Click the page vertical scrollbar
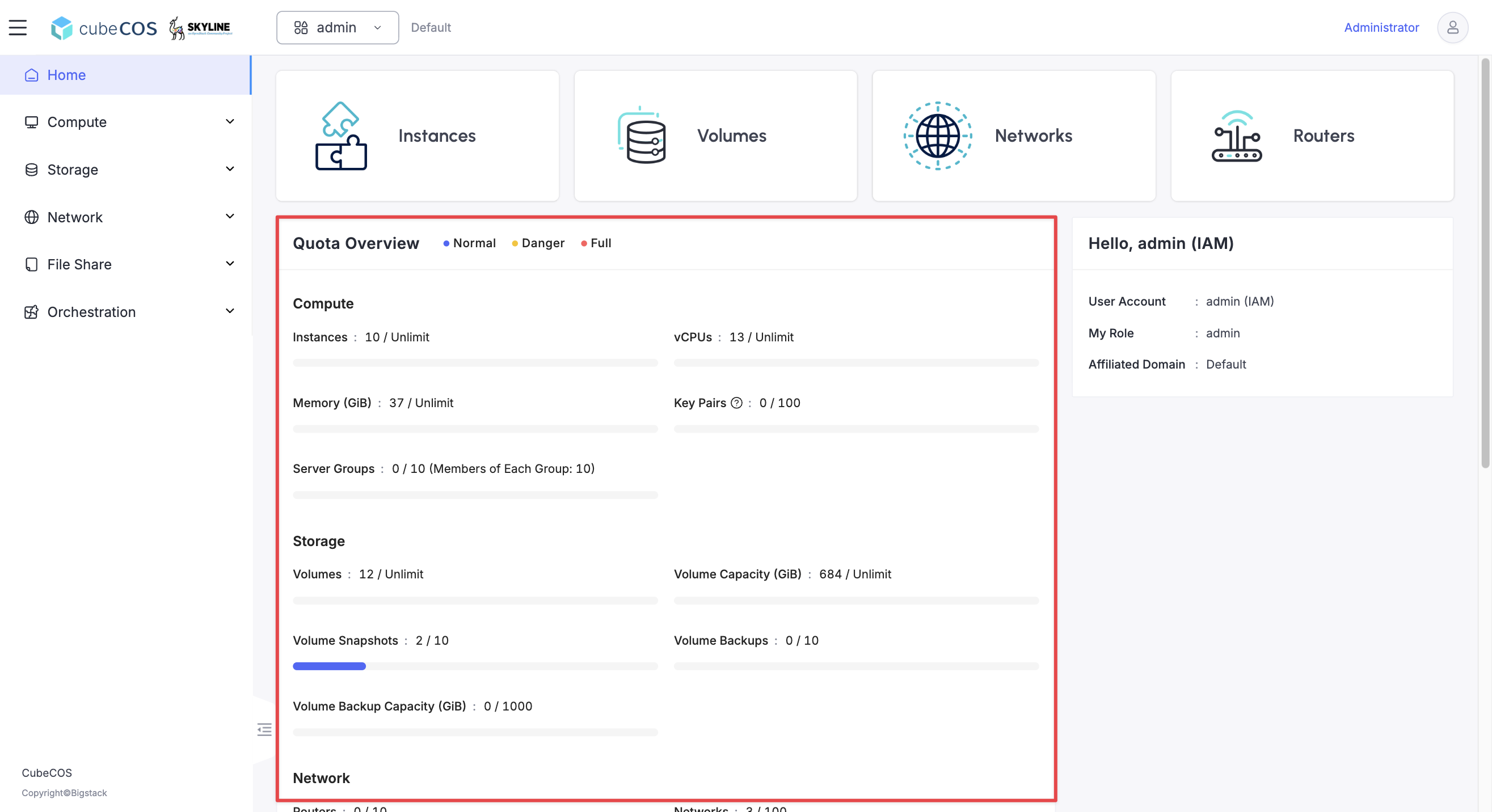 tap(1485, 263)
